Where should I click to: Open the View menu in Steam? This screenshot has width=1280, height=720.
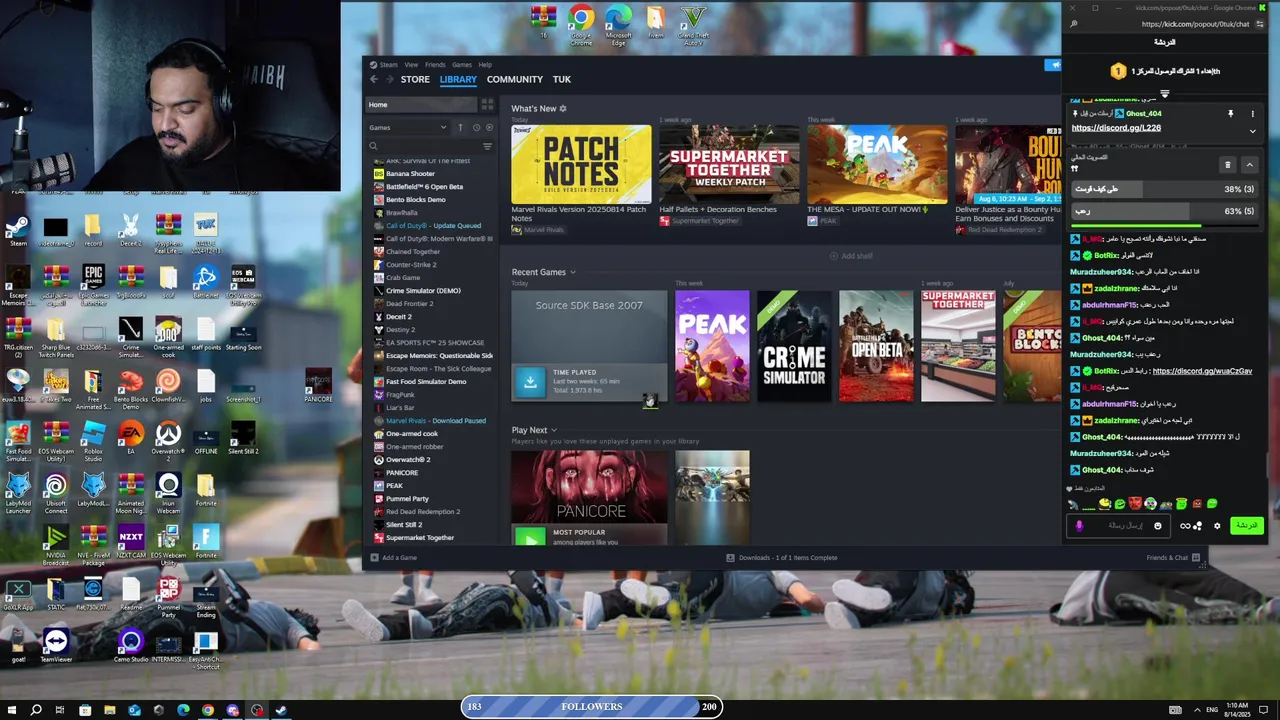[411, 64]
